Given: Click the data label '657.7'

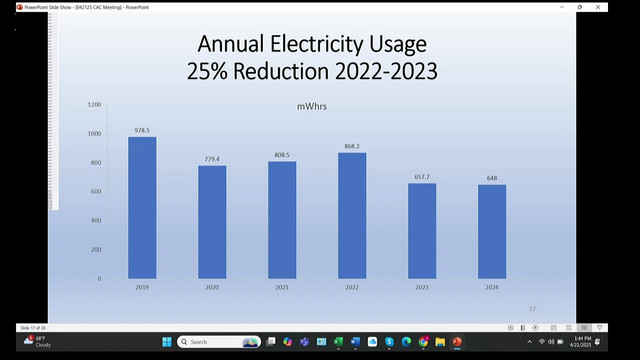Looking at the screenshot, I should pyautogui.click(x=422, y=177).
